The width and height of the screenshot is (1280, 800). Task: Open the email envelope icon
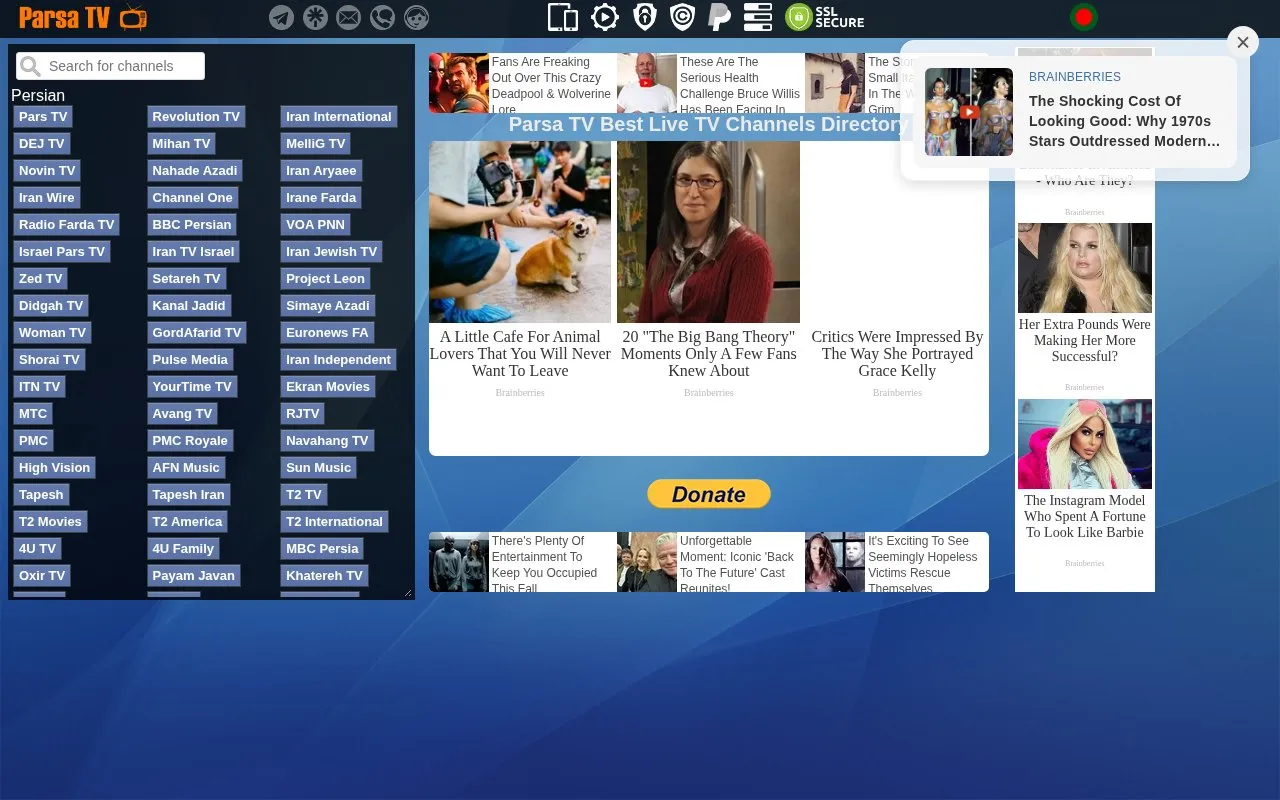pyautogui.click(x=348, y=18)
